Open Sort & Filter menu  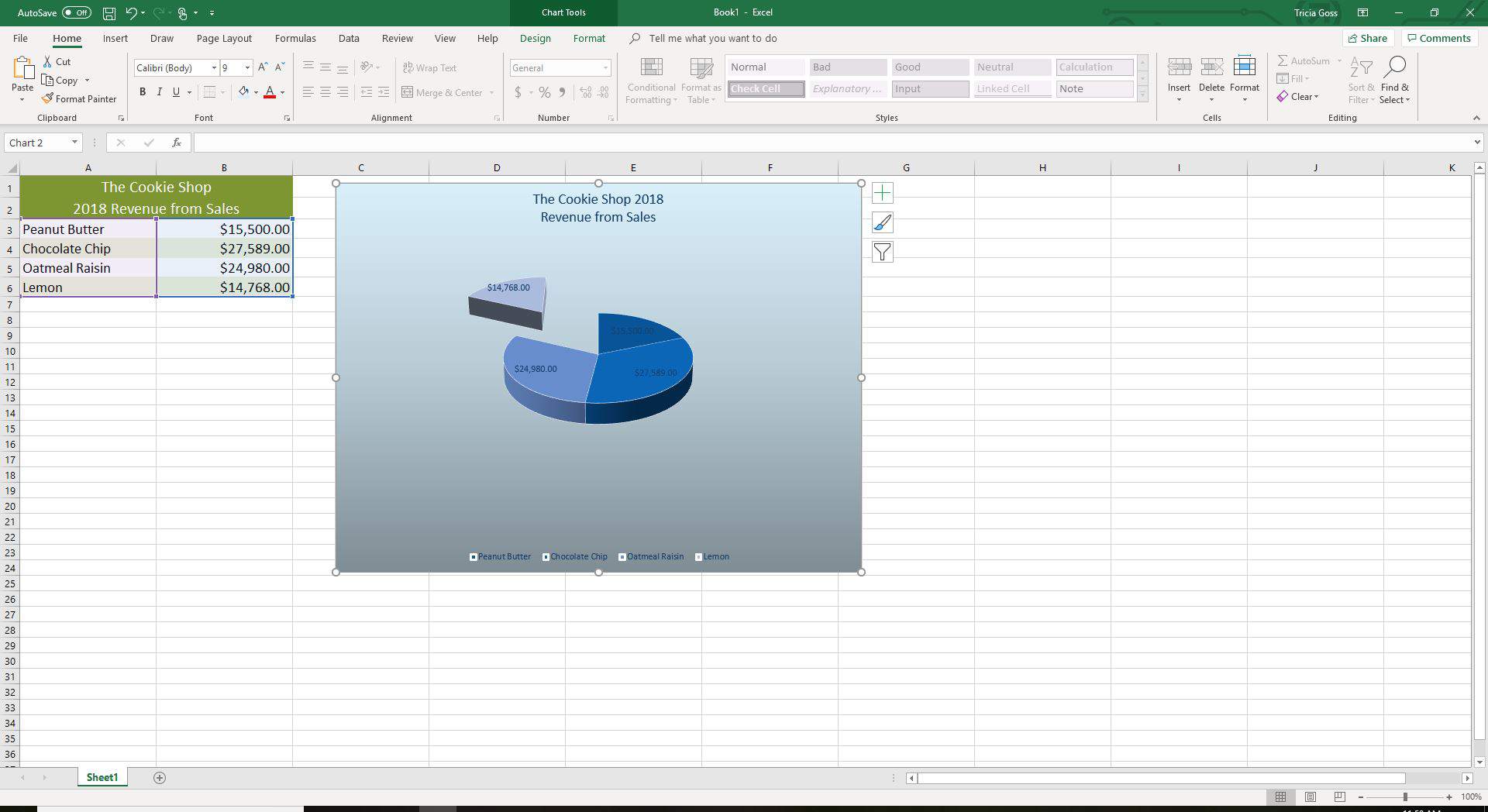[x=1361, y=80]
